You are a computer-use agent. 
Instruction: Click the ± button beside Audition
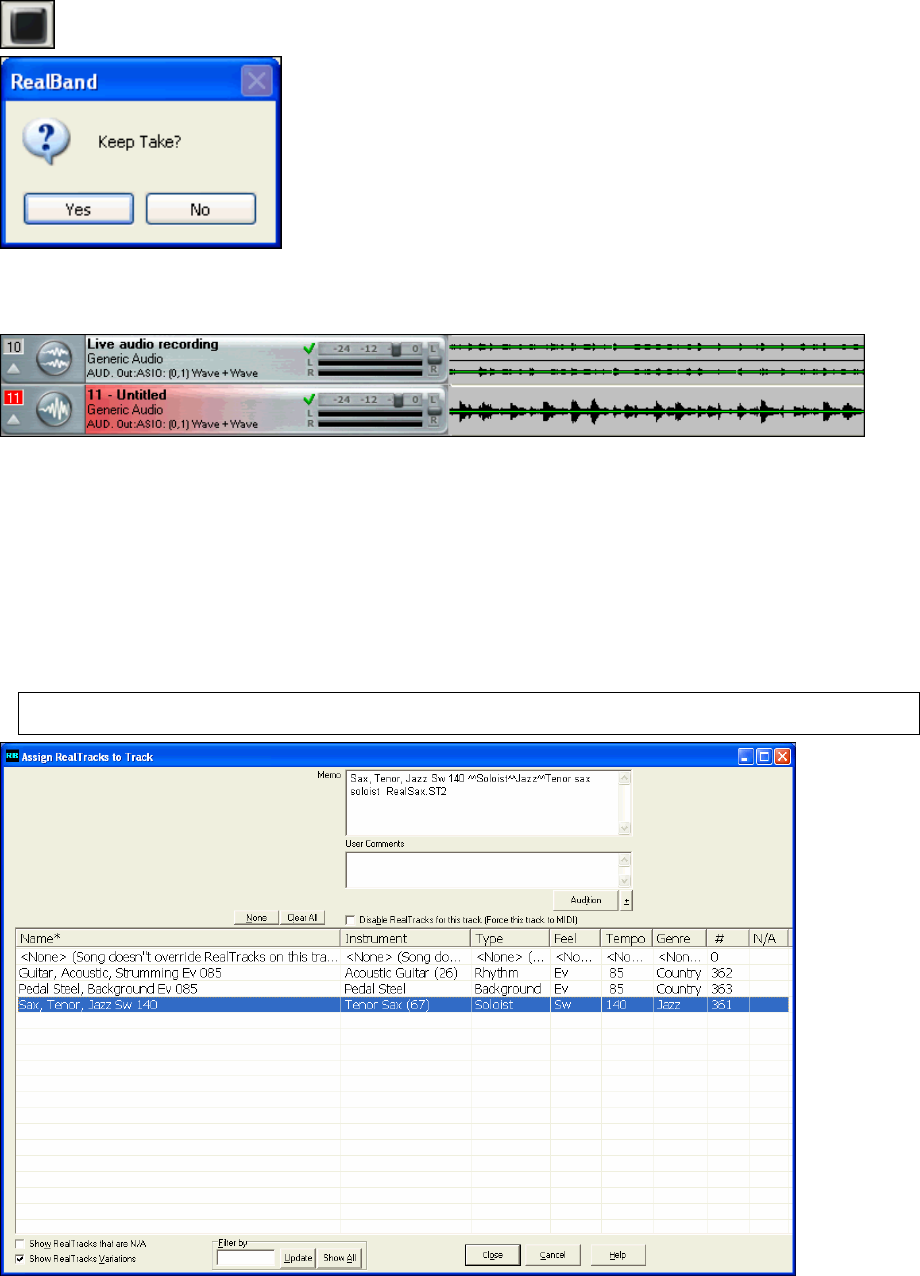[626, 901]
